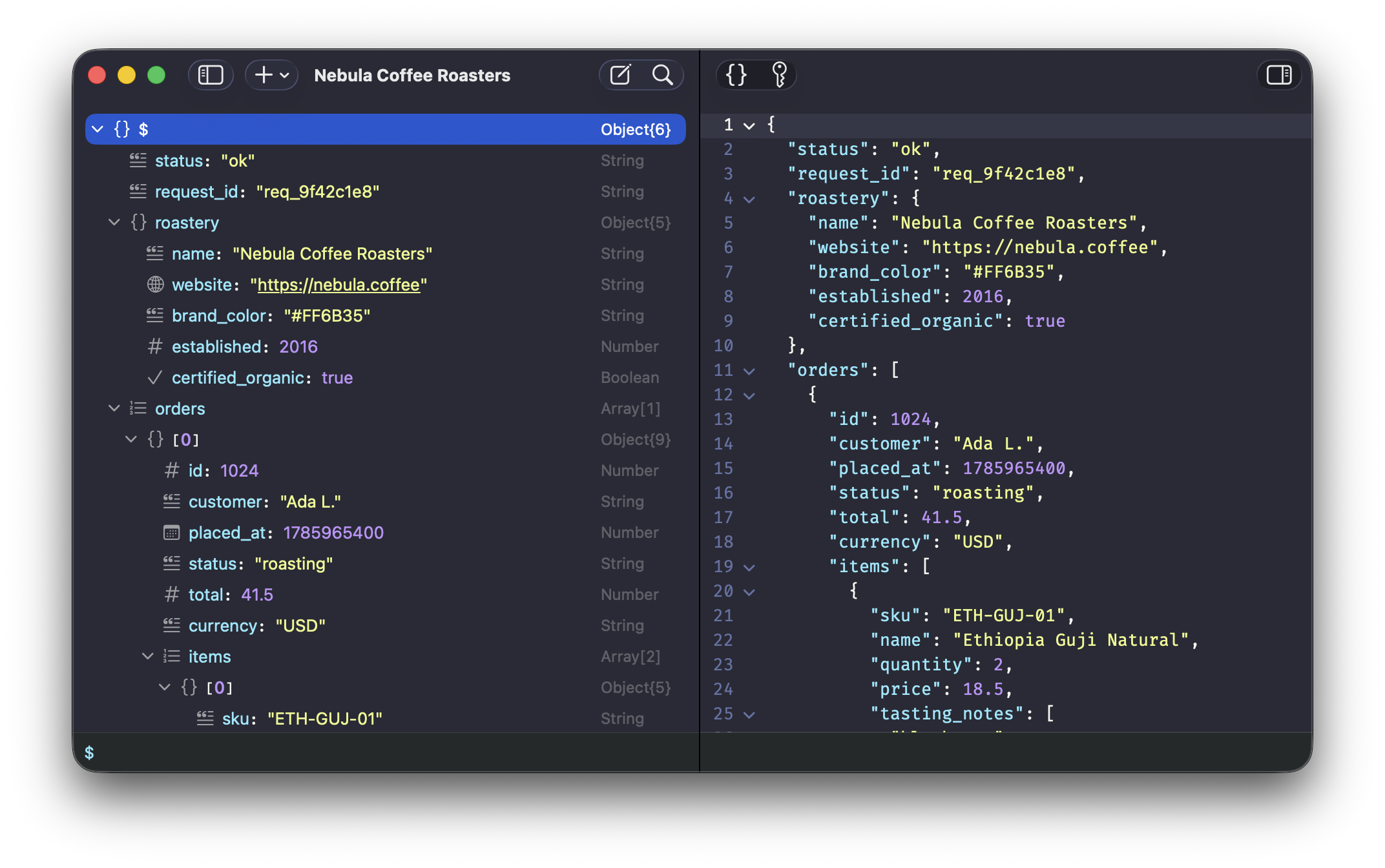Collapse the items array node

coord(148,656)
